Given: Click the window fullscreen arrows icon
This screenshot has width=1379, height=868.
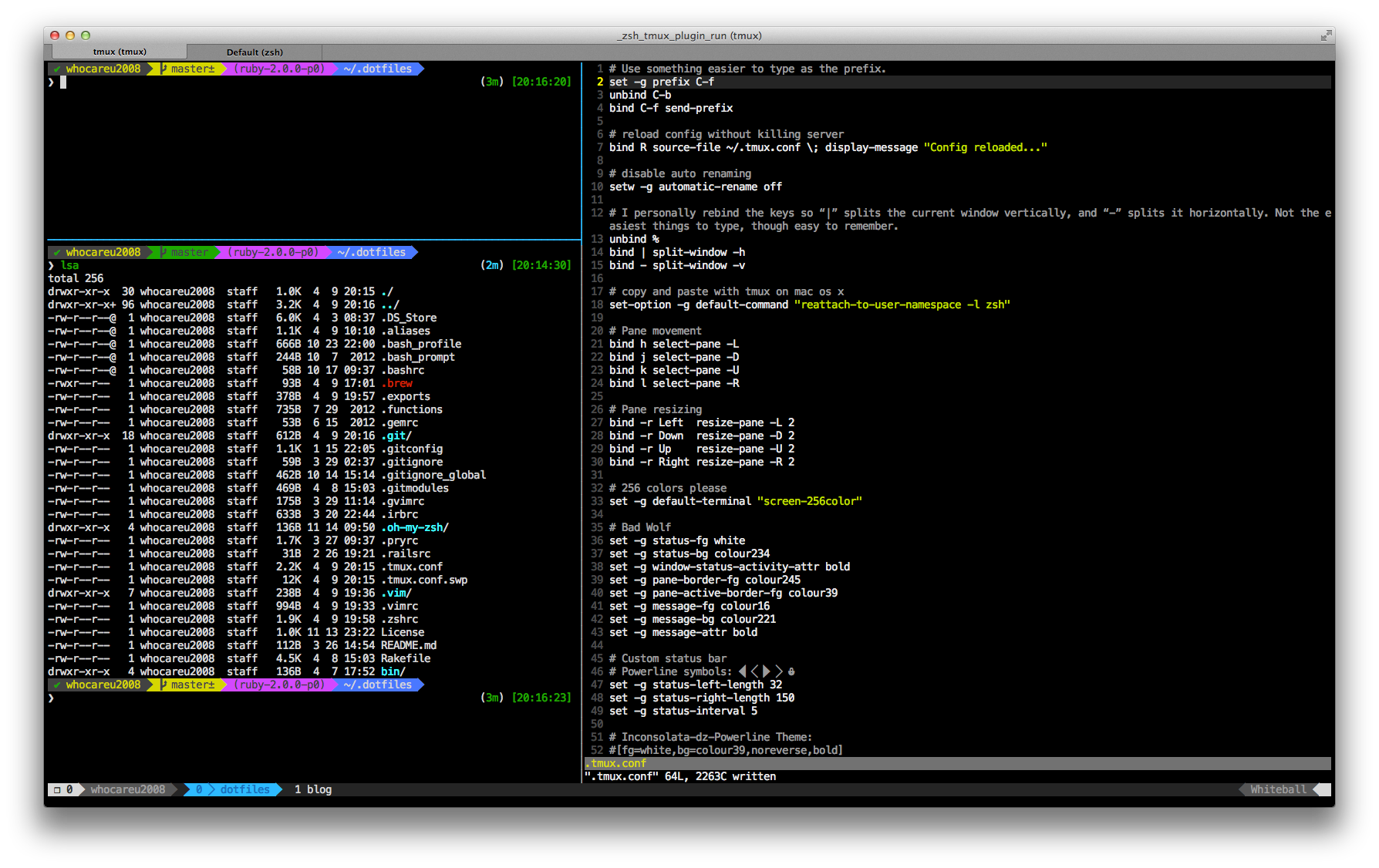Looking at the screenshot, I should click(x=1326, y=35).
